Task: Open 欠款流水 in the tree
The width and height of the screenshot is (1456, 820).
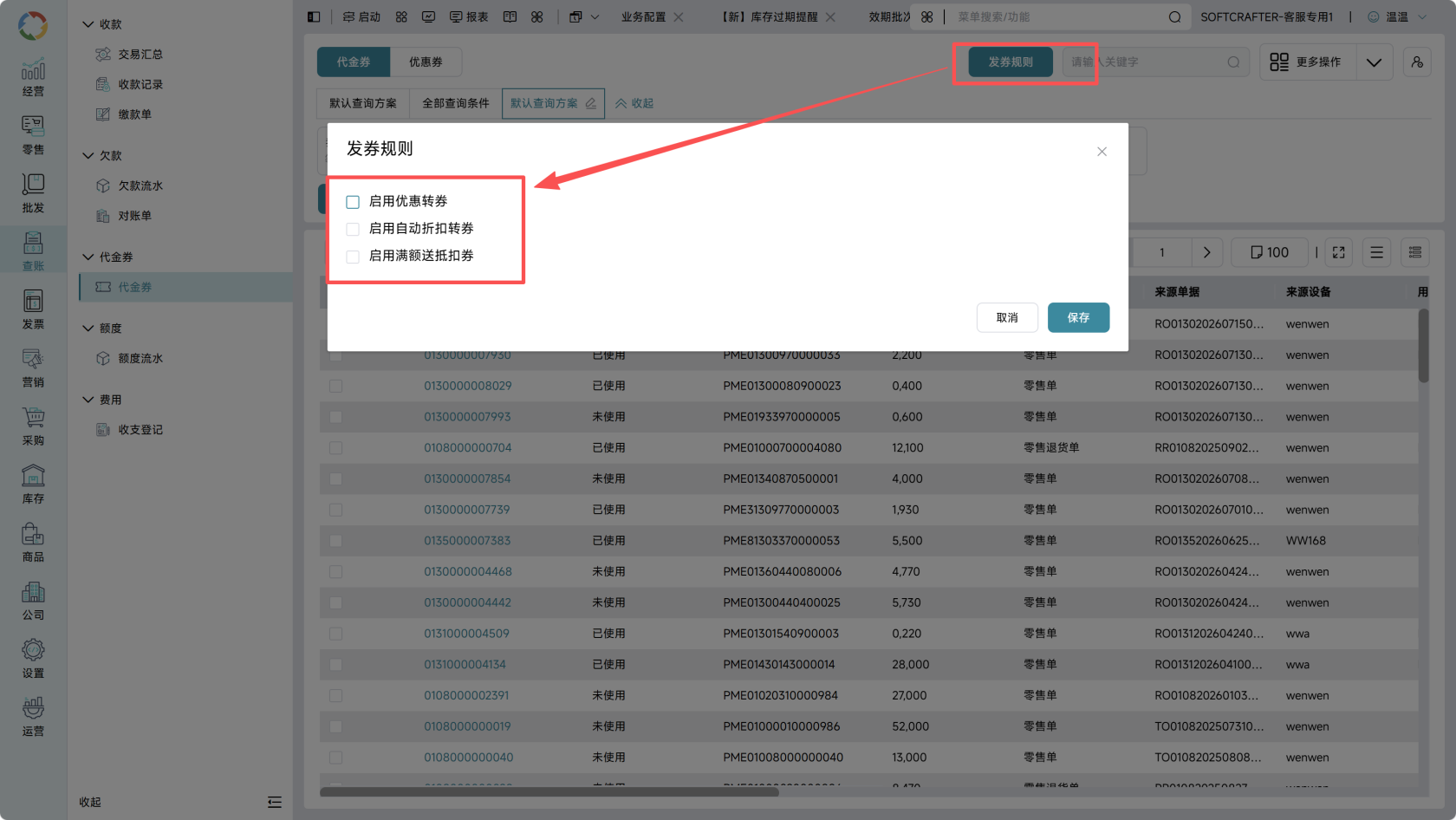Action: 140,185
